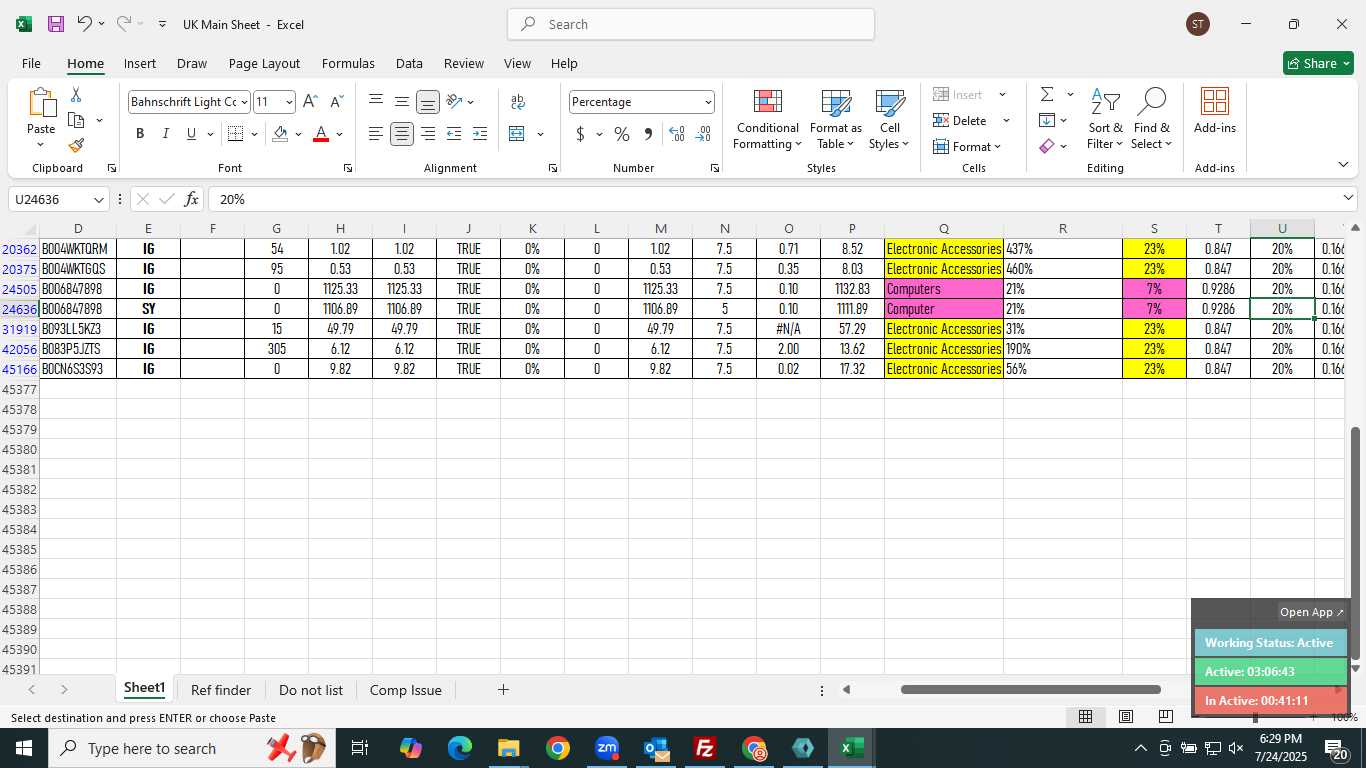The height and width of the screenshot is (768, 1366).
Task: Open the fill color dropdown arrow
Action: tap(298, 134)
